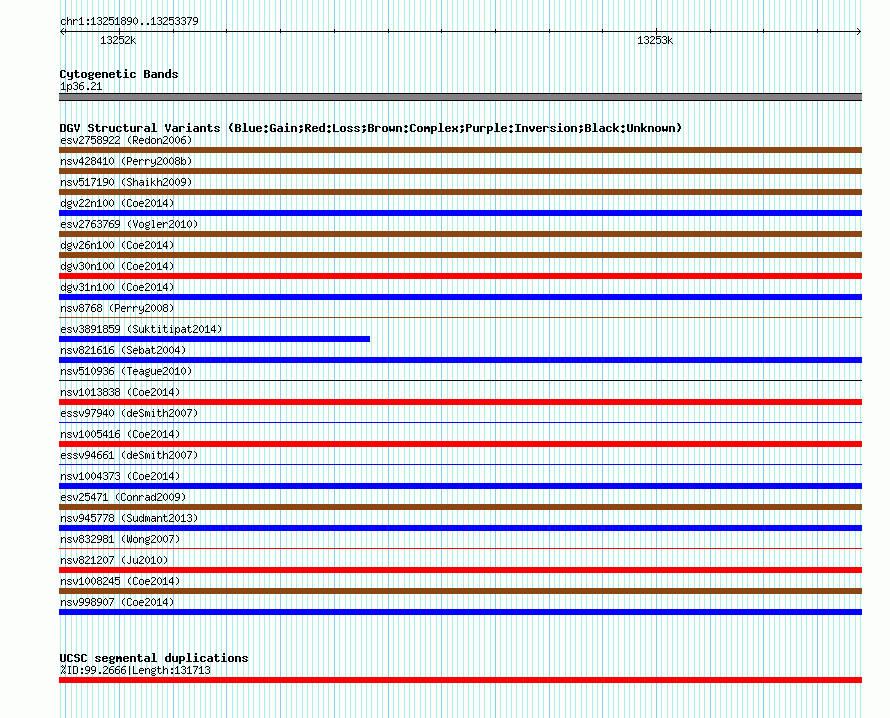The width and height of the screenshot is (890, 718).
Task: Select the blue gain bar under dgv22n100
Action: 460,213
